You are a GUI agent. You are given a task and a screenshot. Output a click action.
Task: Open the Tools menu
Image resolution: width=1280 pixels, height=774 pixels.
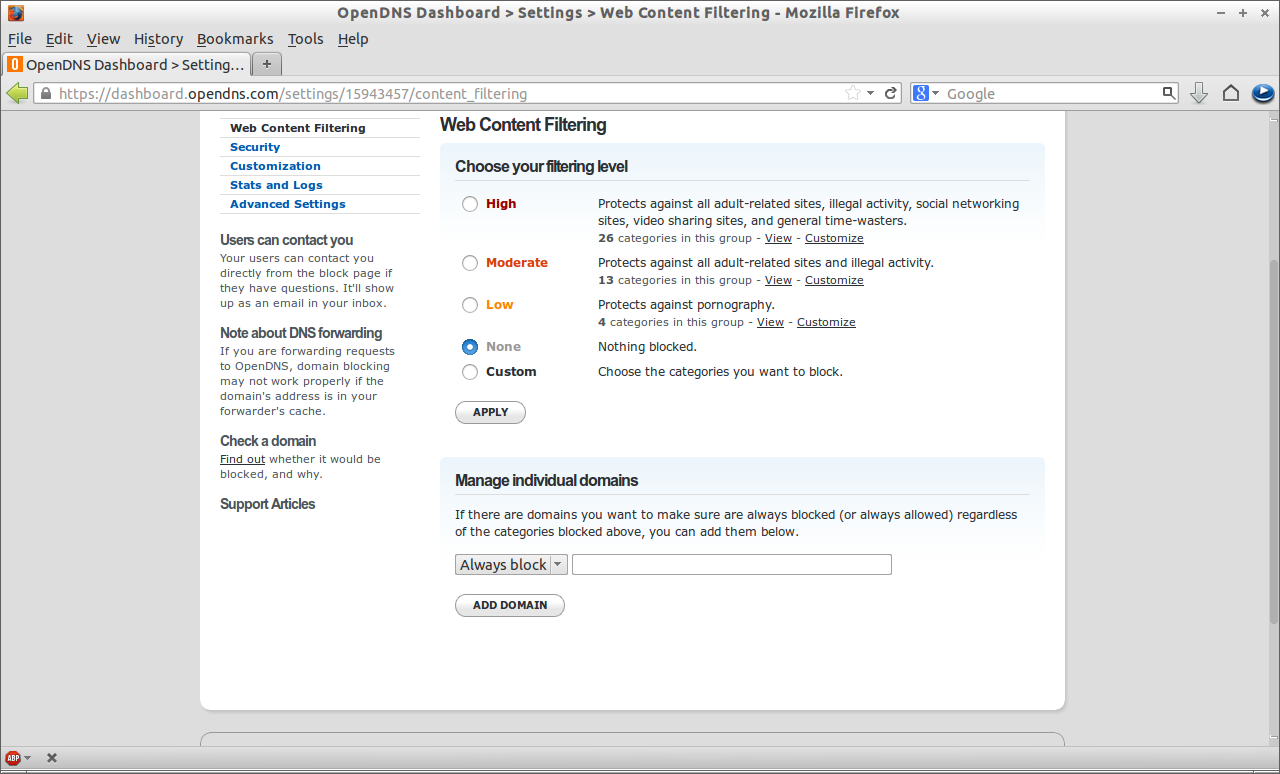305,39
